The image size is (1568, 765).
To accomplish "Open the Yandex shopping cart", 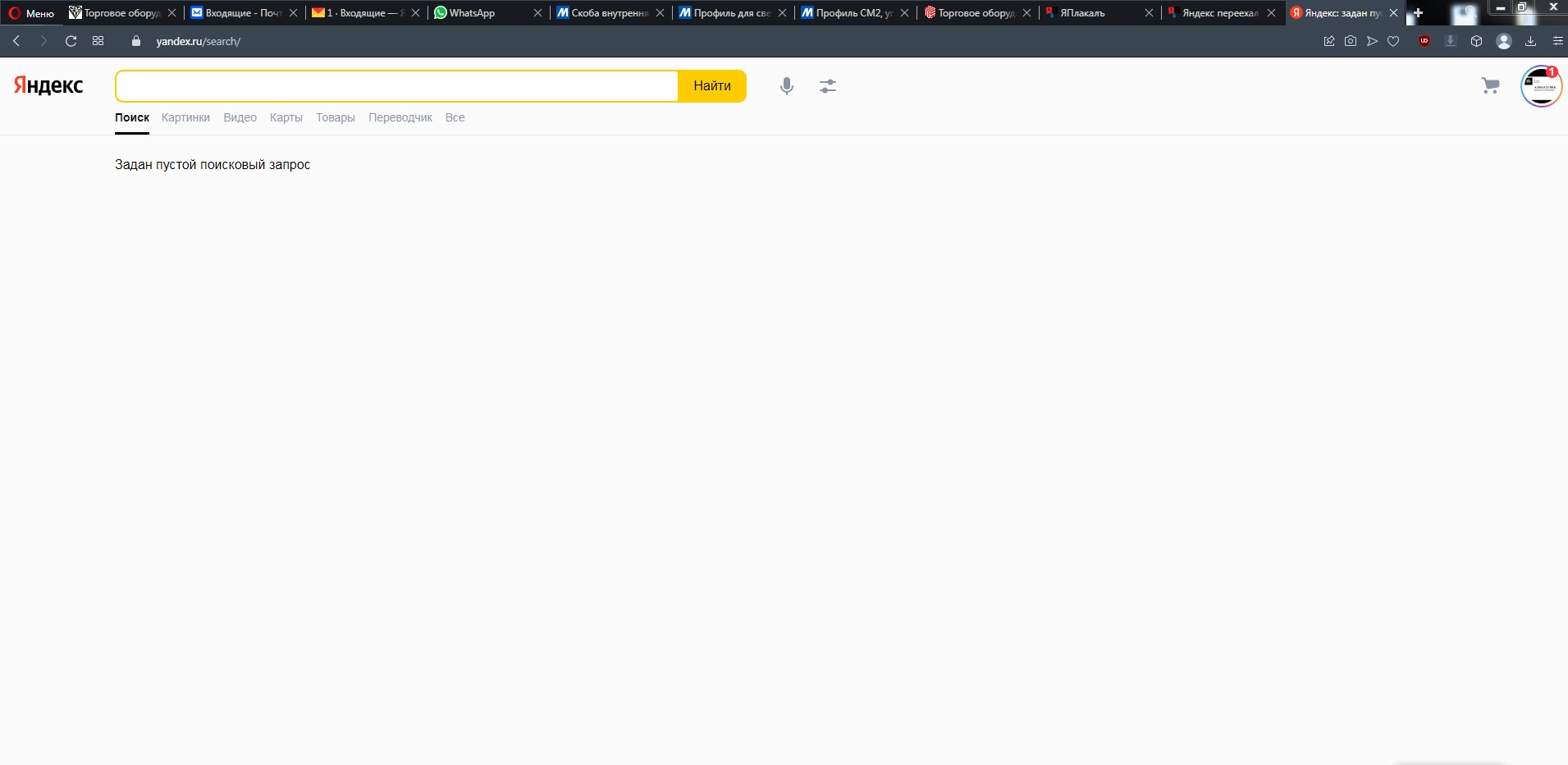I will click(x=1491, y=85).
